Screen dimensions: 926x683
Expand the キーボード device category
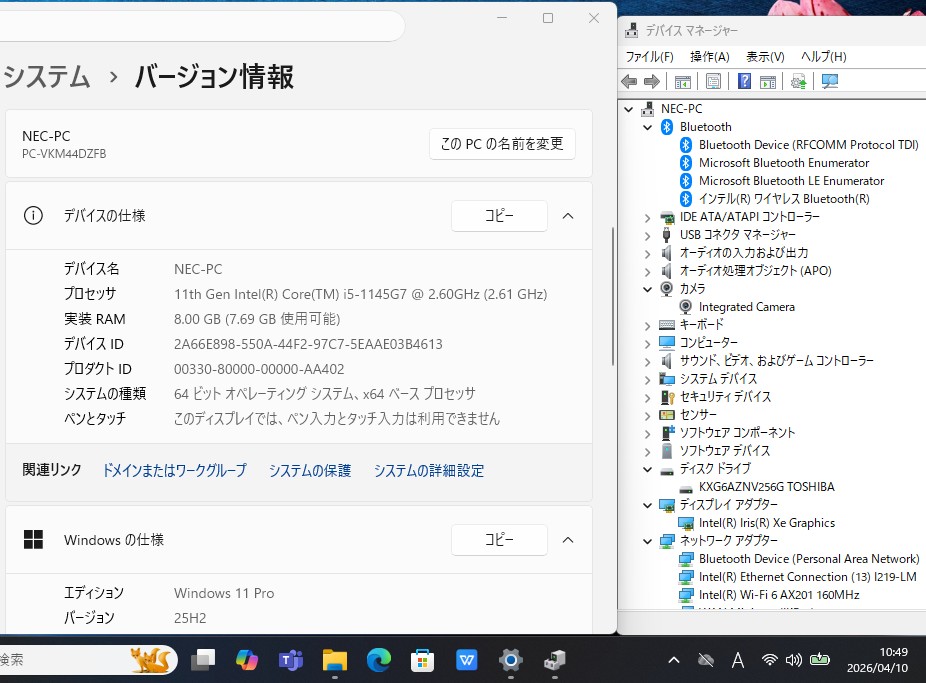[648, 325]
